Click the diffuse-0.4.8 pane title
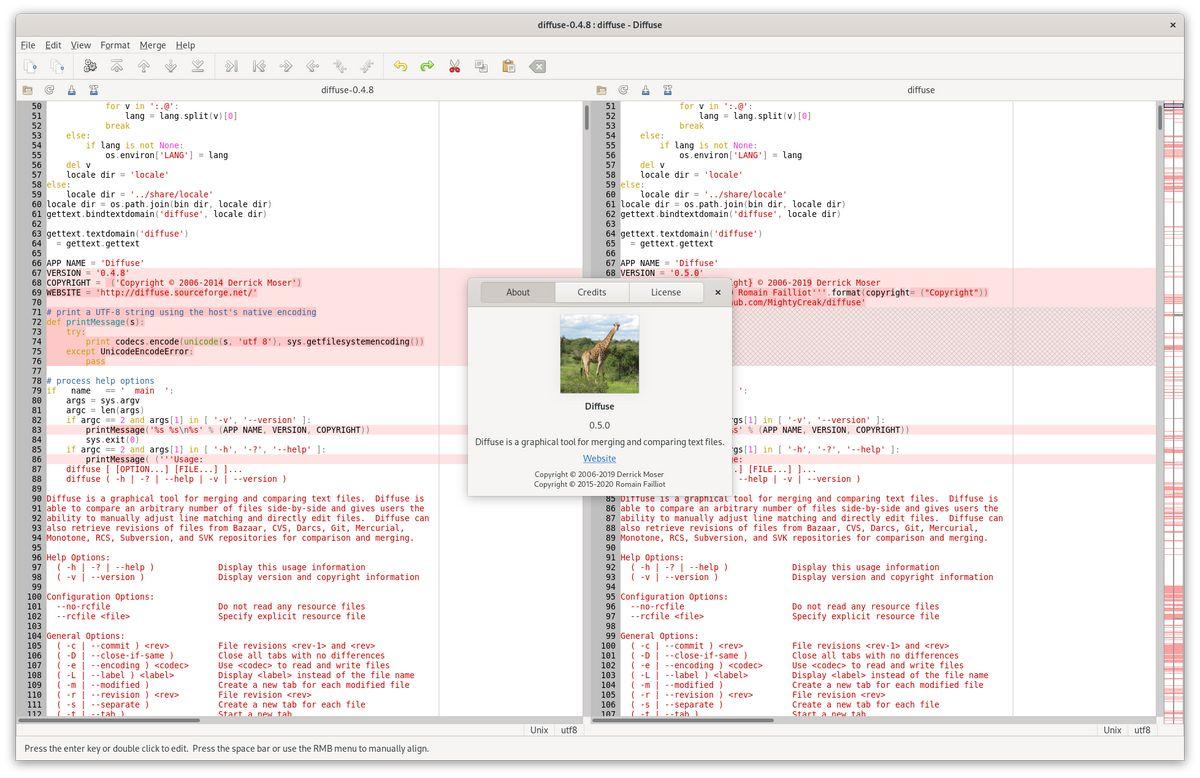The width and height of the screenshot is (1200, 778). pos(347,90)
